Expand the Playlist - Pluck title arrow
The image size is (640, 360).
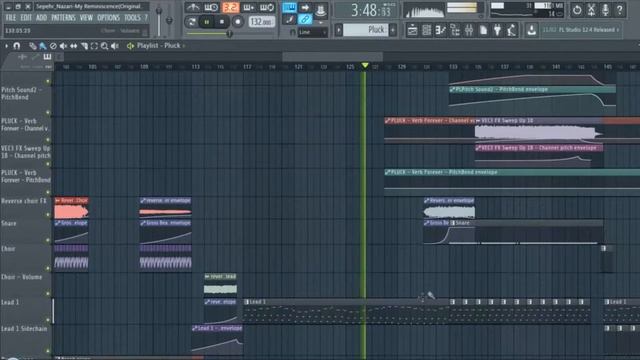click(184, 46)
